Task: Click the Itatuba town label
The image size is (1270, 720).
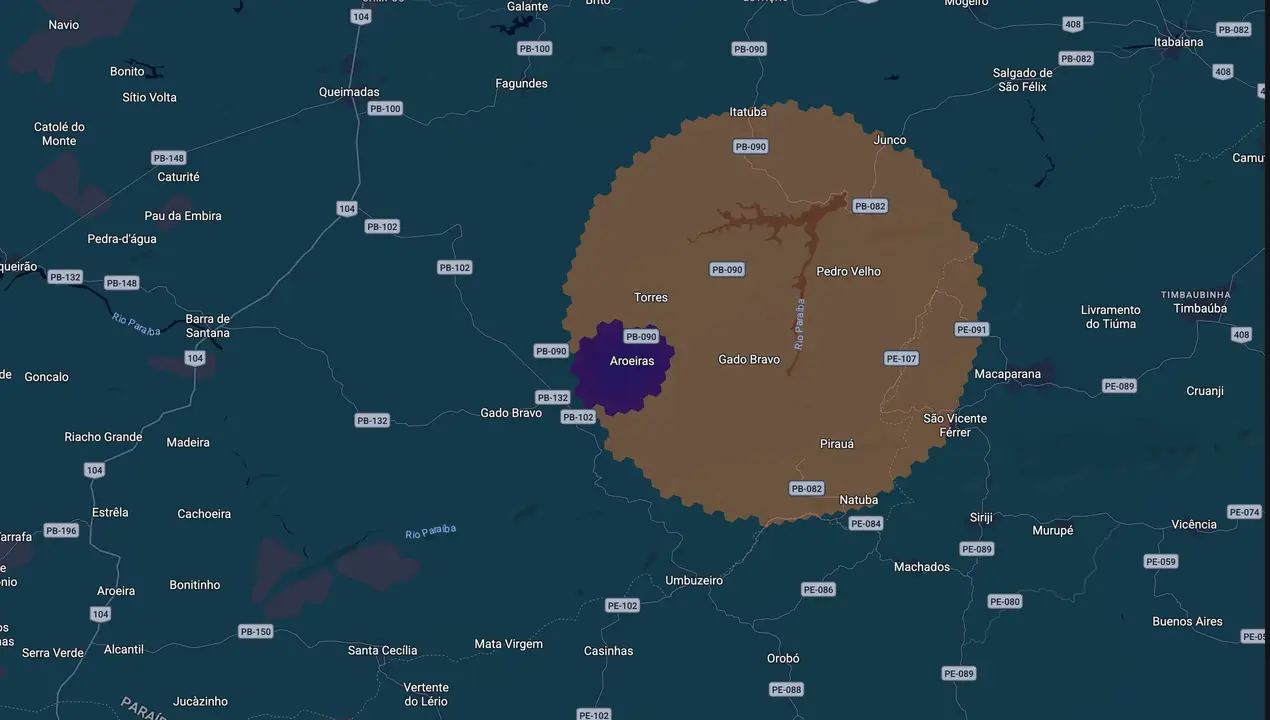Action: [x=748, y=112]
